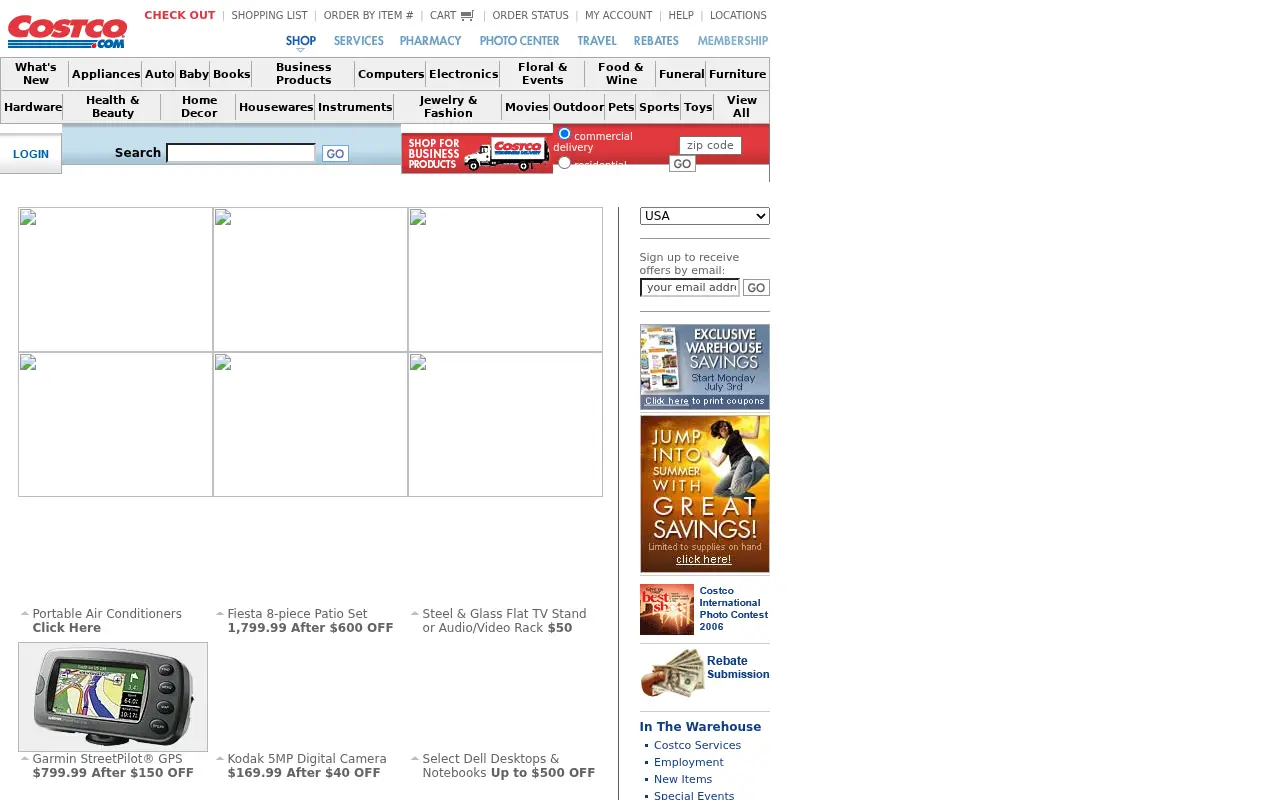Screen dimensions: 1280x800
Task: Submit zip code with its GO button
Action: click(x=682, y=164)
